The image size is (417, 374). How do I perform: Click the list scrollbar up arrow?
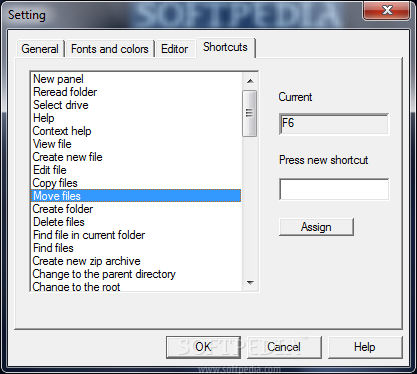pos(250,81)
